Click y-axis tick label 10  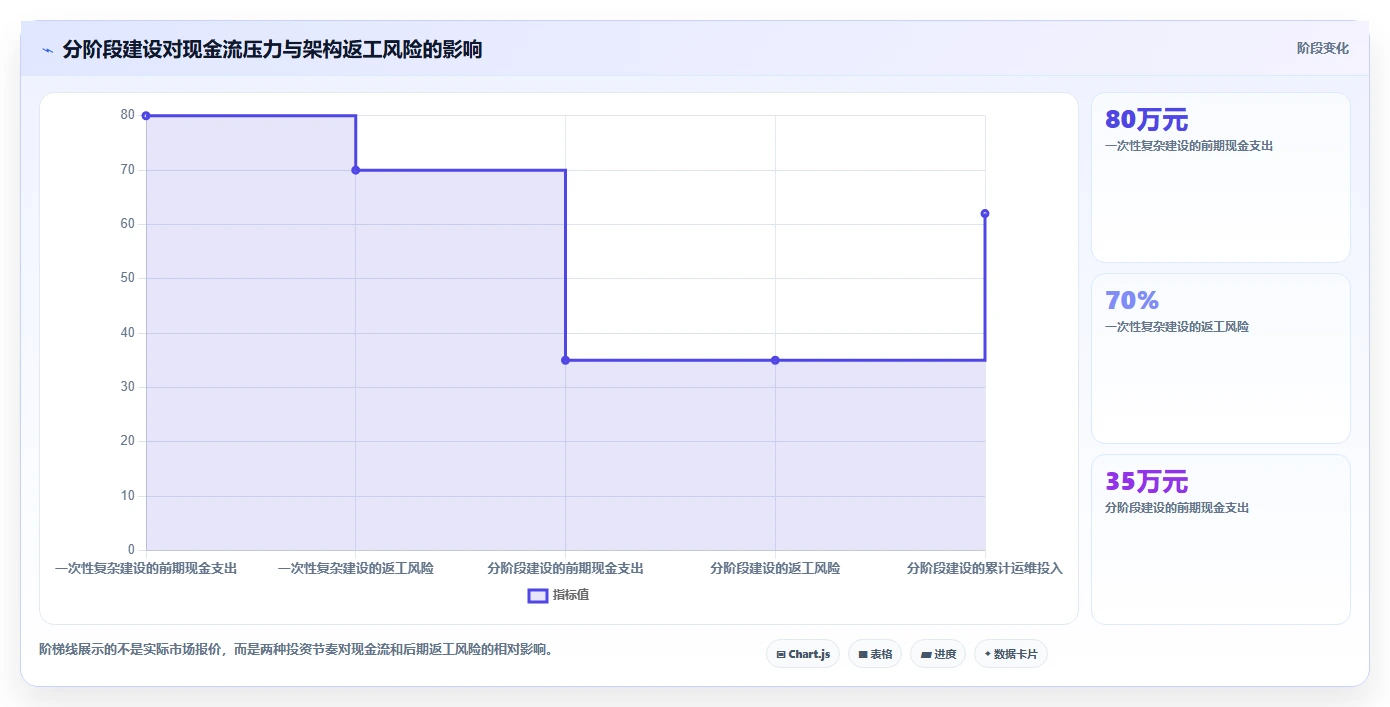[127, 496]
